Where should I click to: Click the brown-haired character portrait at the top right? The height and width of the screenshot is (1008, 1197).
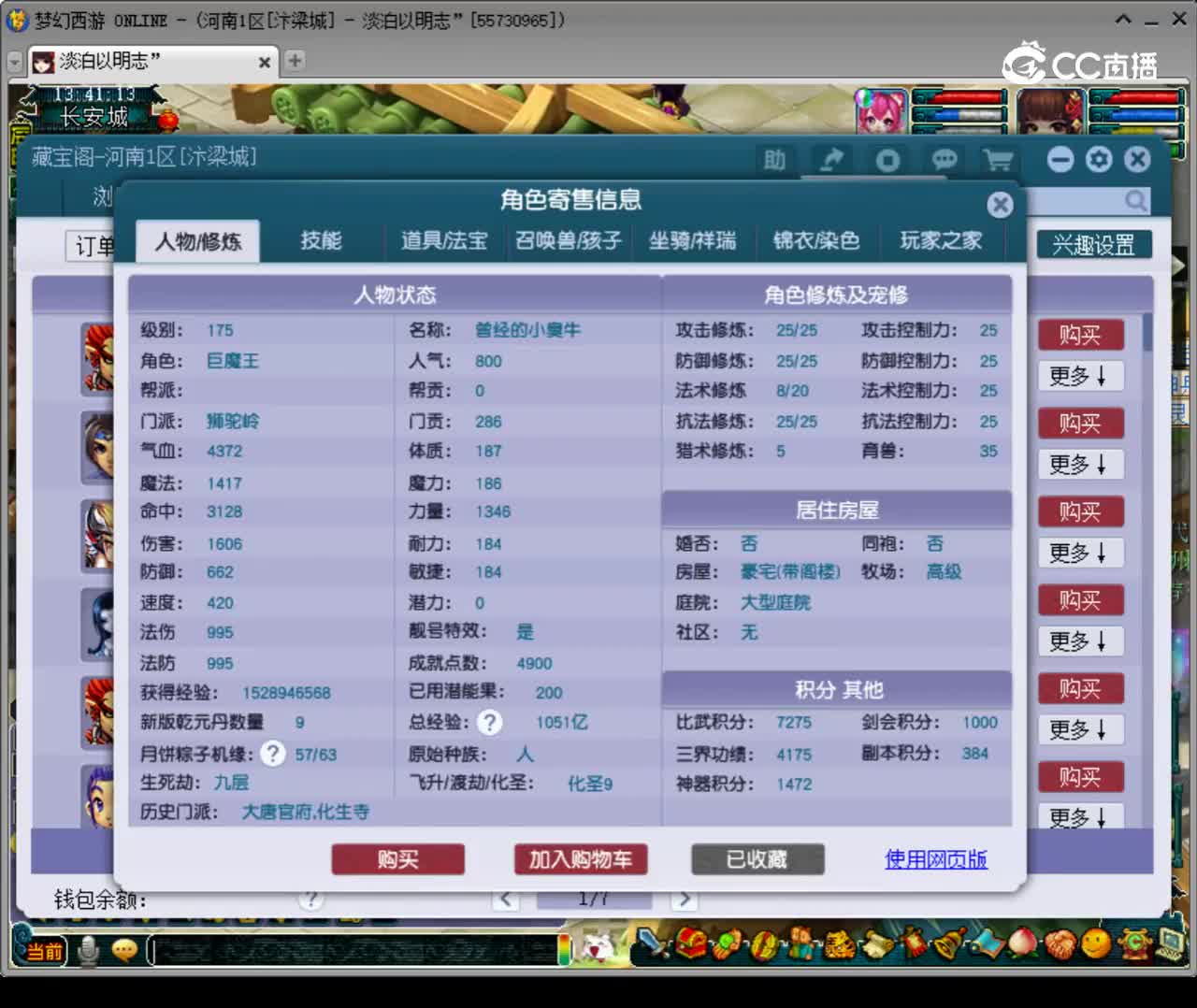click(1049, 112)
